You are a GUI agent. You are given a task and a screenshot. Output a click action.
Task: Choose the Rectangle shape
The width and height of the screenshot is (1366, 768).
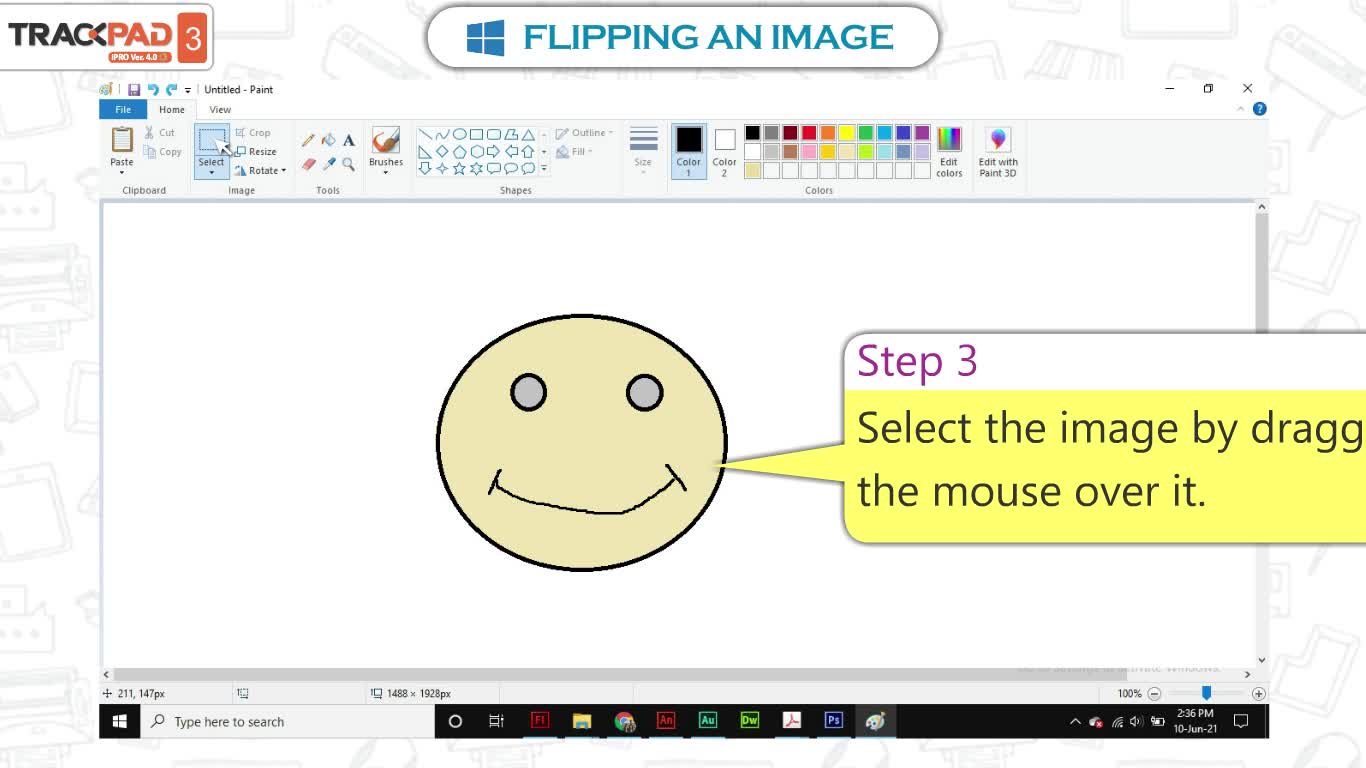(x=476, y=134)
